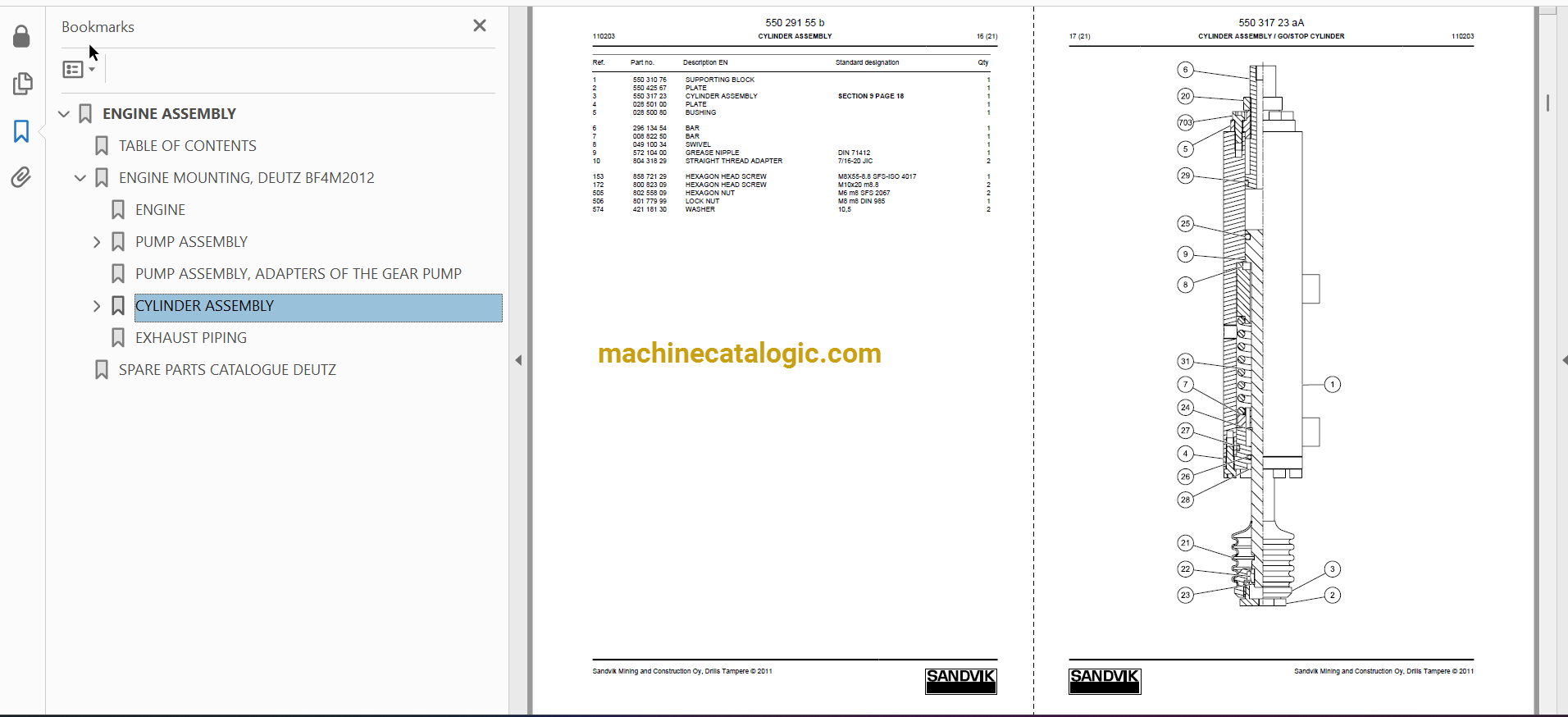Select the highlighted CYLINDER ASSEMBLY bookmark
Viewport: 1568px width, 717px height.
coord(318,306)
